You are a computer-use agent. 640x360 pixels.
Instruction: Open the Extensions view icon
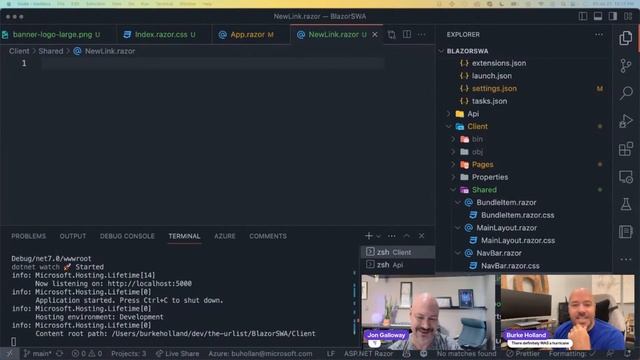point(625,149)
